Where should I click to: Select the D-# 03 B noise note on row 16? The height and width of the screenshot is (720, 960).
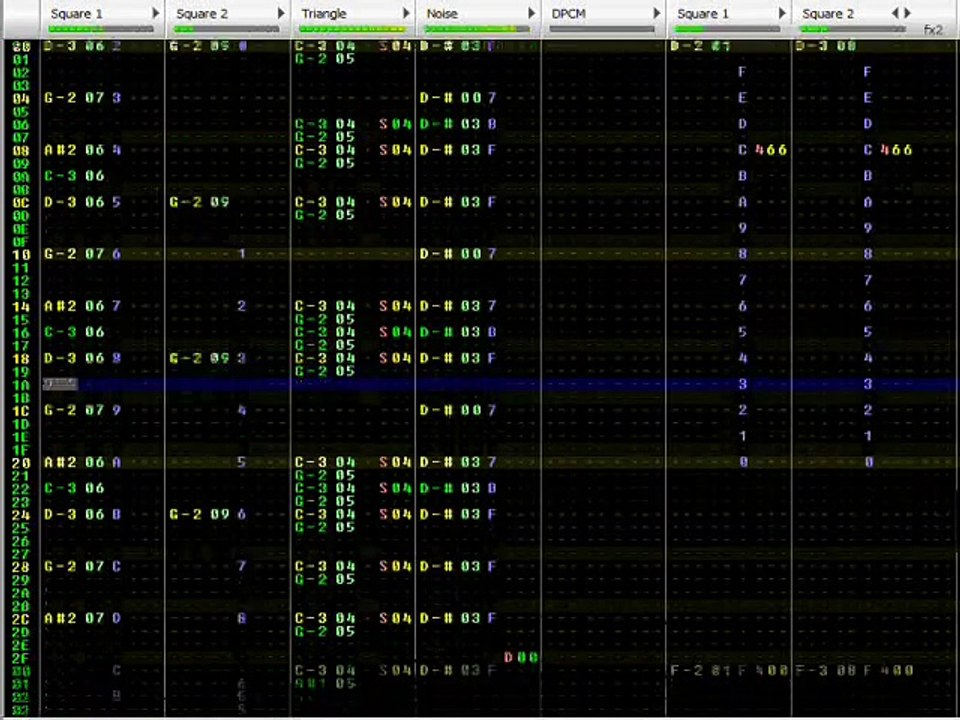458,332
